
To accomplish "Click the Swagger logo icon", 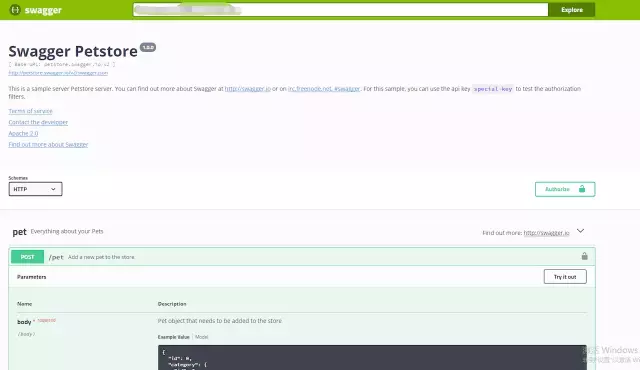I will point(15,10).
